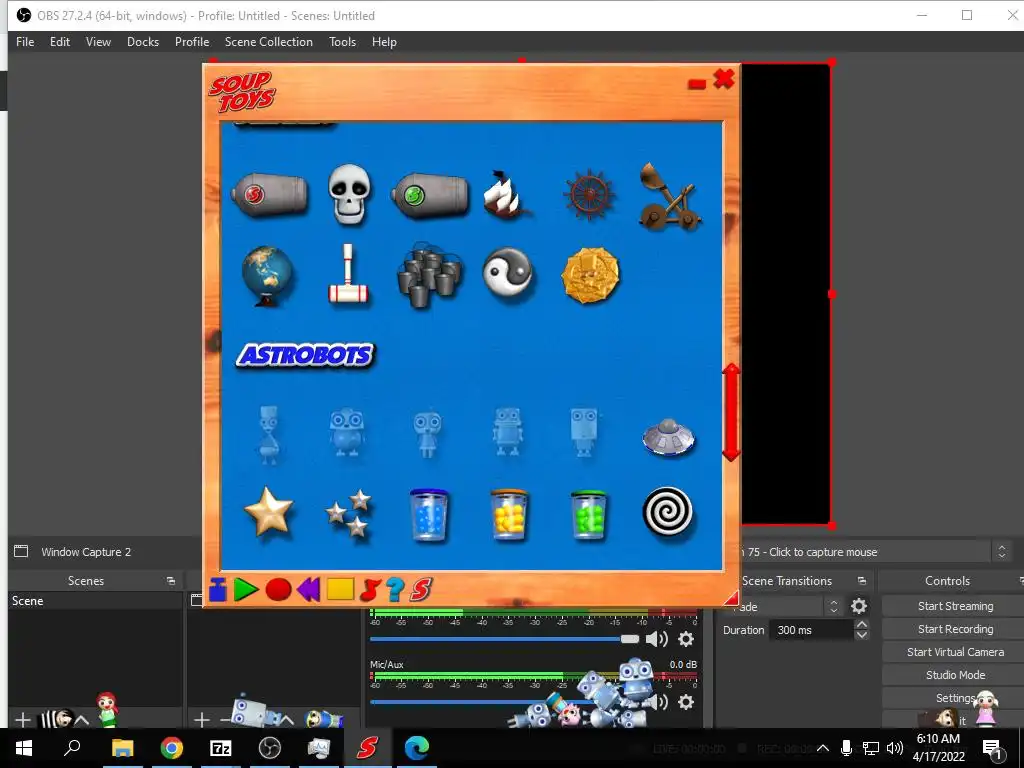Choose the pirate ship toy
This screenshot has width=1024, height=768.
pyautogui.click(x=507, y=194)
